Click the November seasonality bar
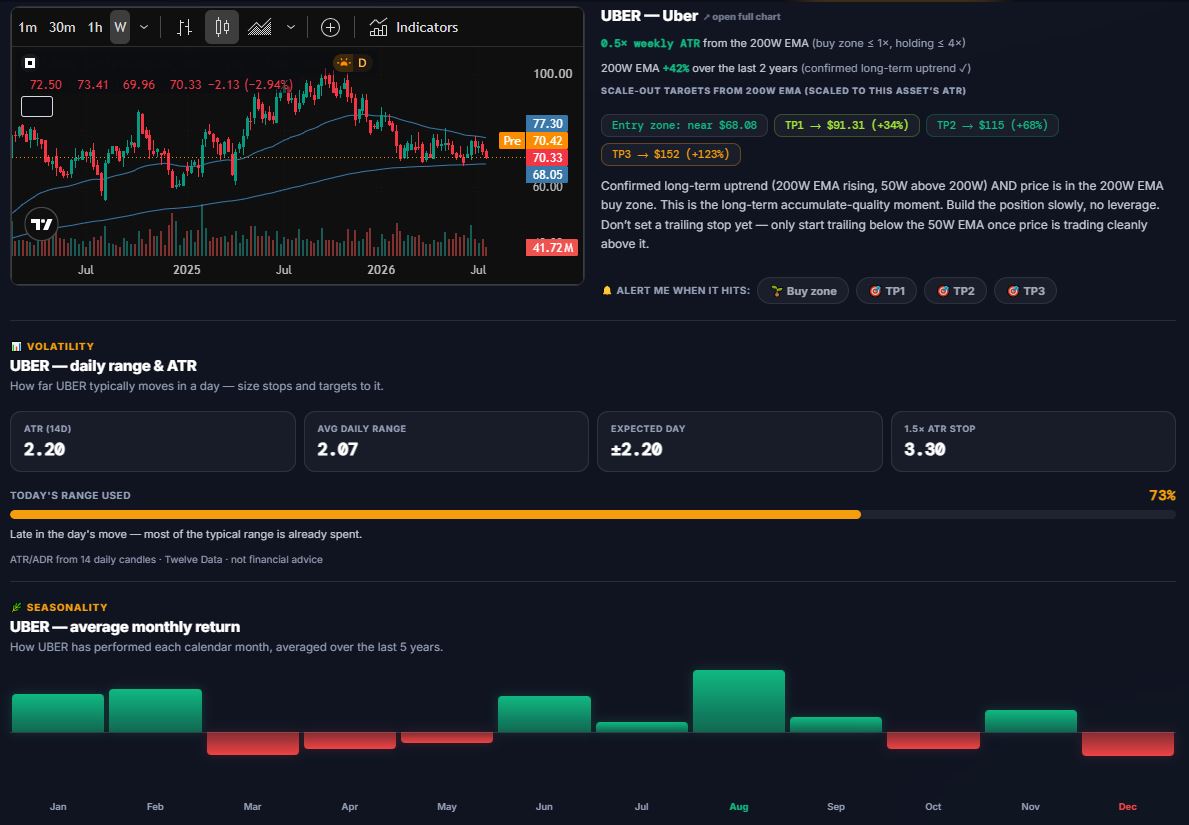Viewport: 1189px width, 825px height. [1031, 721]
